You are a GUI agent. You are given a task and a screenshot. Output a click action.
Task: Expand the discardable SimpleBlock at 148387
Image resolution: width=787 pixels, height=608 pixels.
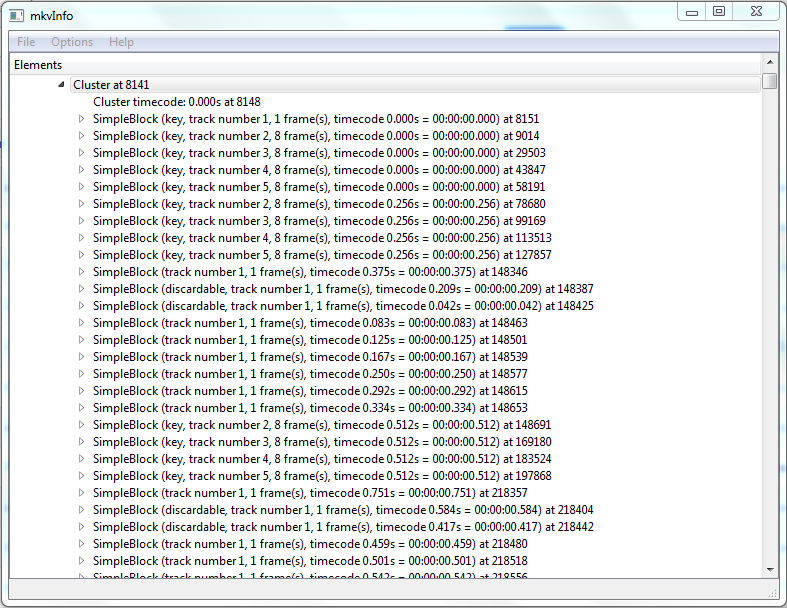point(81,289)
